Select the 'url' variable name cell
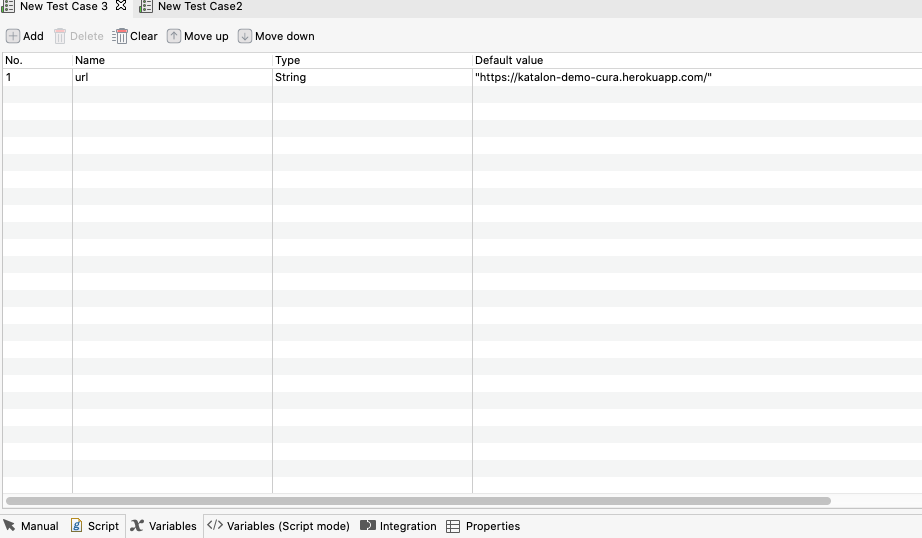Image resolution: width=922 pixels, height=538 pixels. coord(172,77)
